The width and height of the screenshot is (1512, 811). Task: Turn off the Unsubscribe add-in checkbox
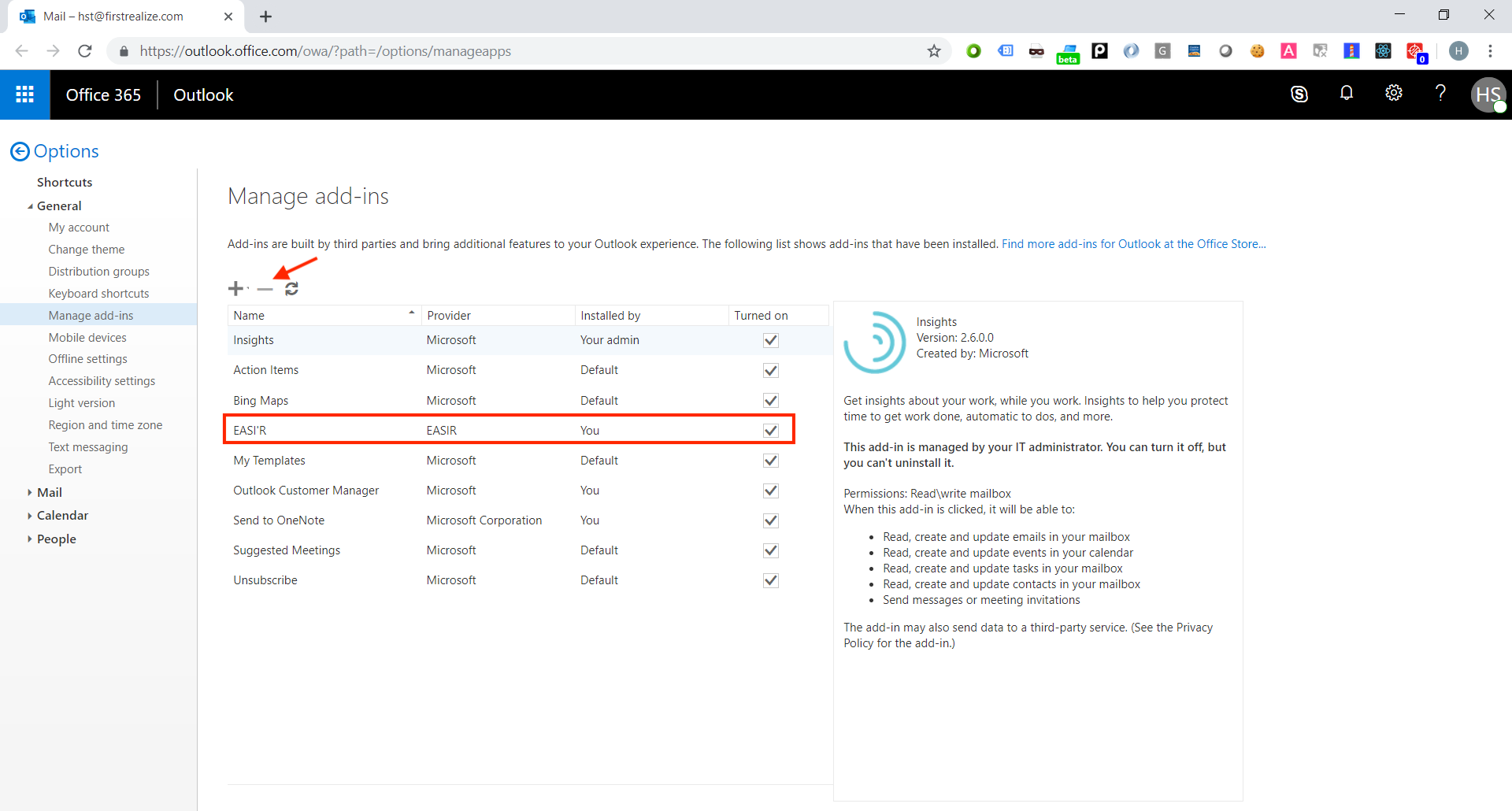771,580
